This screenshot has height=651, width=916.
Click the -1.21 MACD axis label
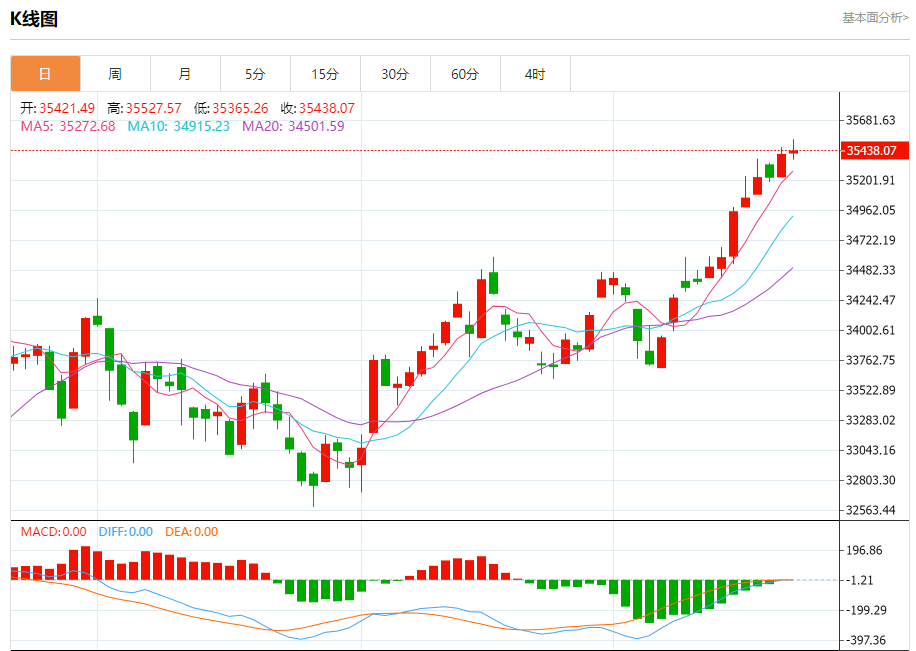[860, 580]
